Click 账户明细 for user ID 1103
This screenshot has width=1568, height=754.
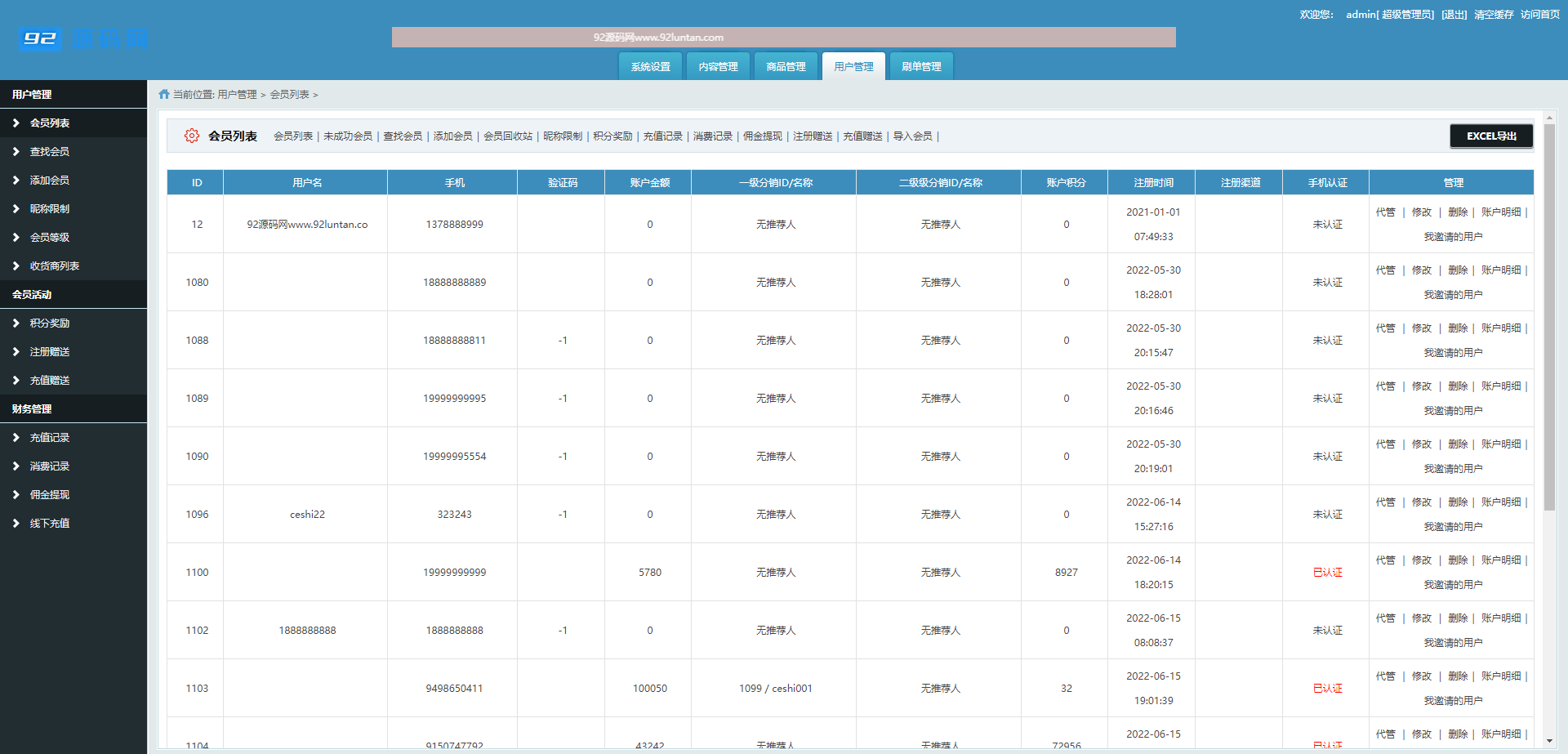point(1501,676)
